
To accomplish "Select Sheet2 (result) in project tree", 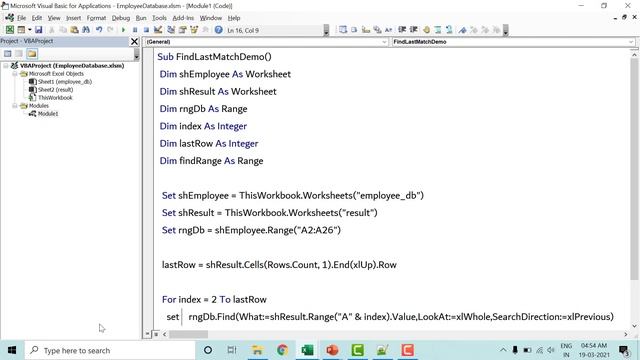I will pyautogui.click(x=55, y=90).
